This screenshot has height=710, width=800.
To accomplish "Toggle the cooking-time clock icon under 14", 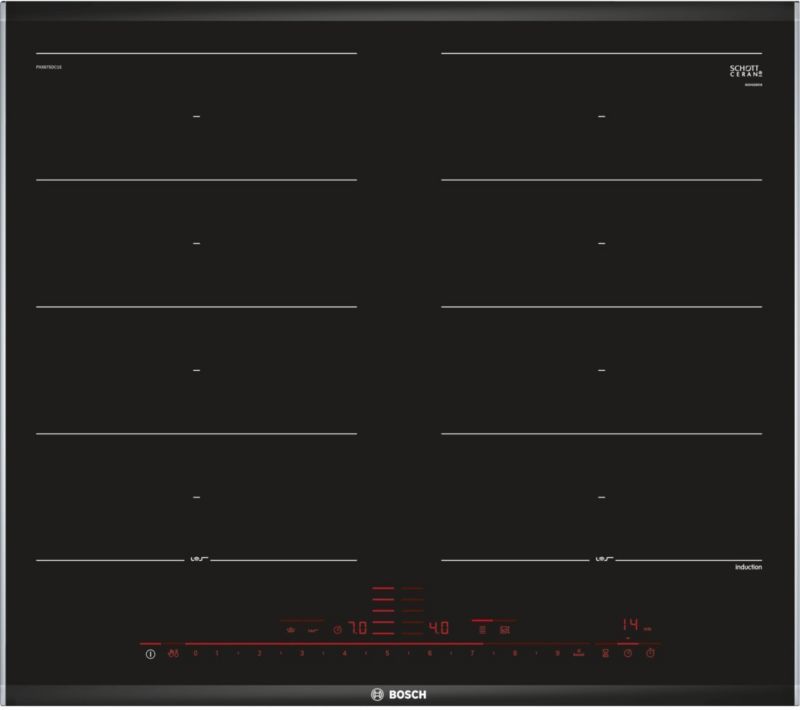I will (627, 653).
